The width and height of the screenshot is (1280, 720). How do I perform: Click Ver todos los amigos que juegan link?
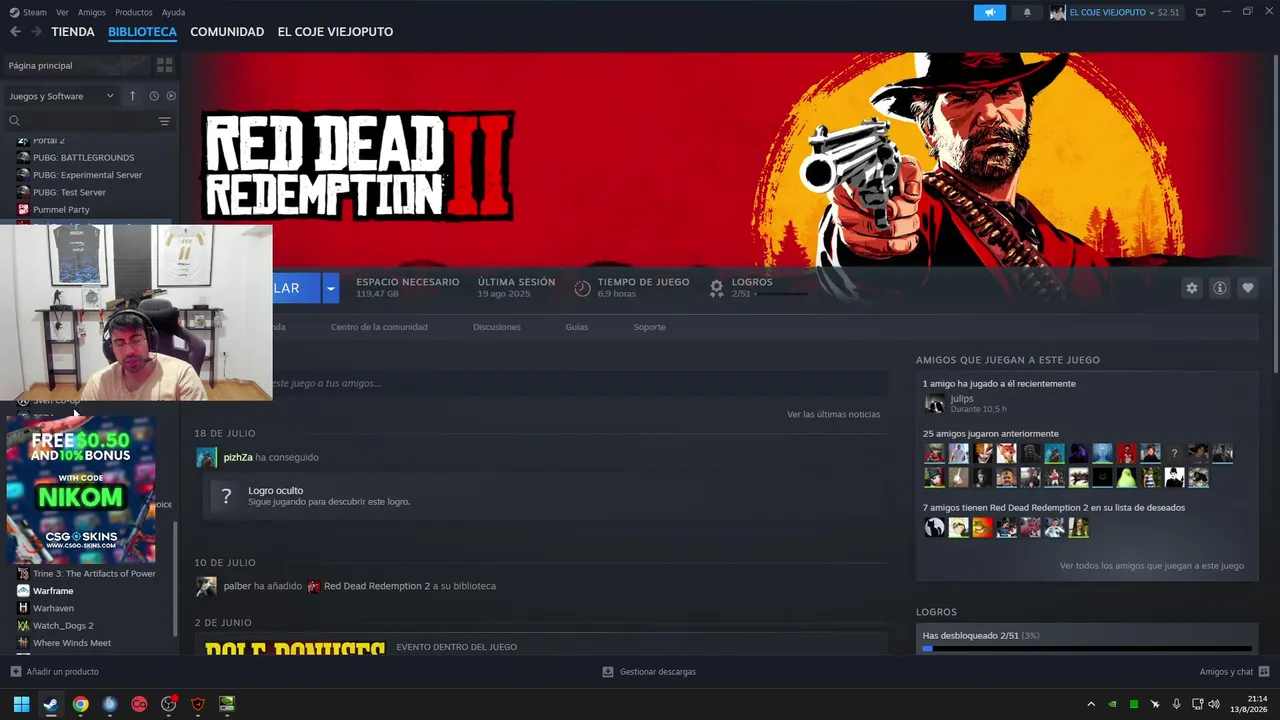(x=1152, y=566)
